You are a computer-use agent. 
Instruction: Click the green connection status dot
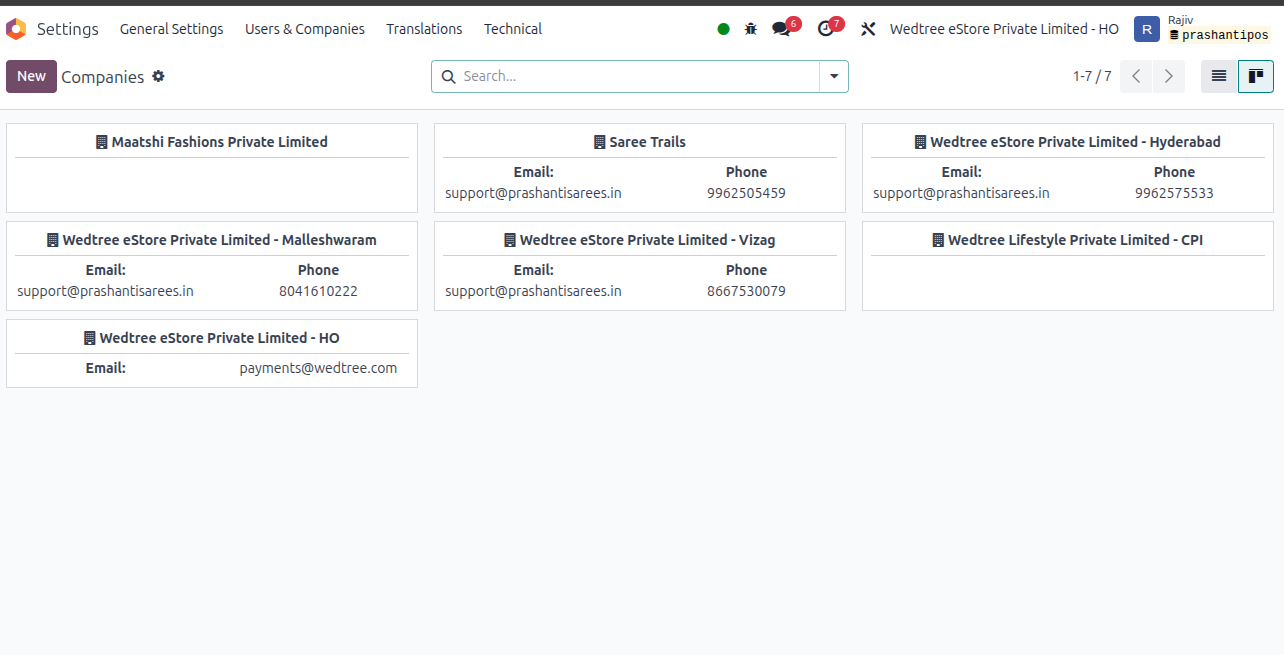(723, 29)
